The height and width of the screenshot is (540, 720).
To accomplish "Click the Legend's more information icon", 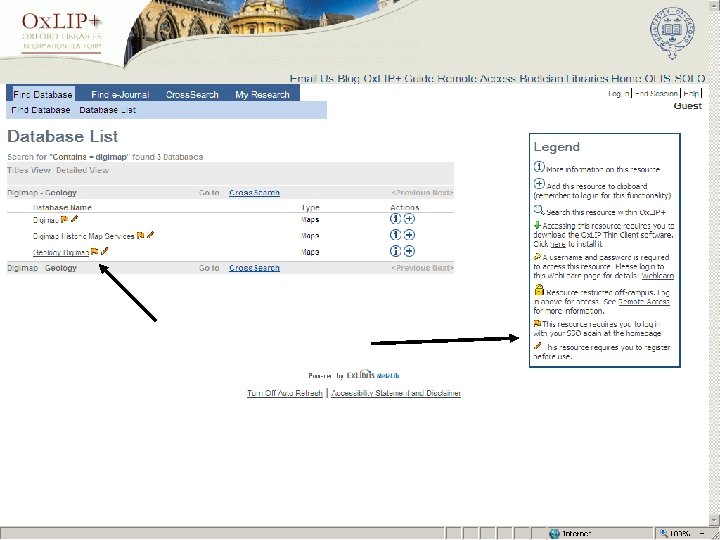I will [539, 167].
